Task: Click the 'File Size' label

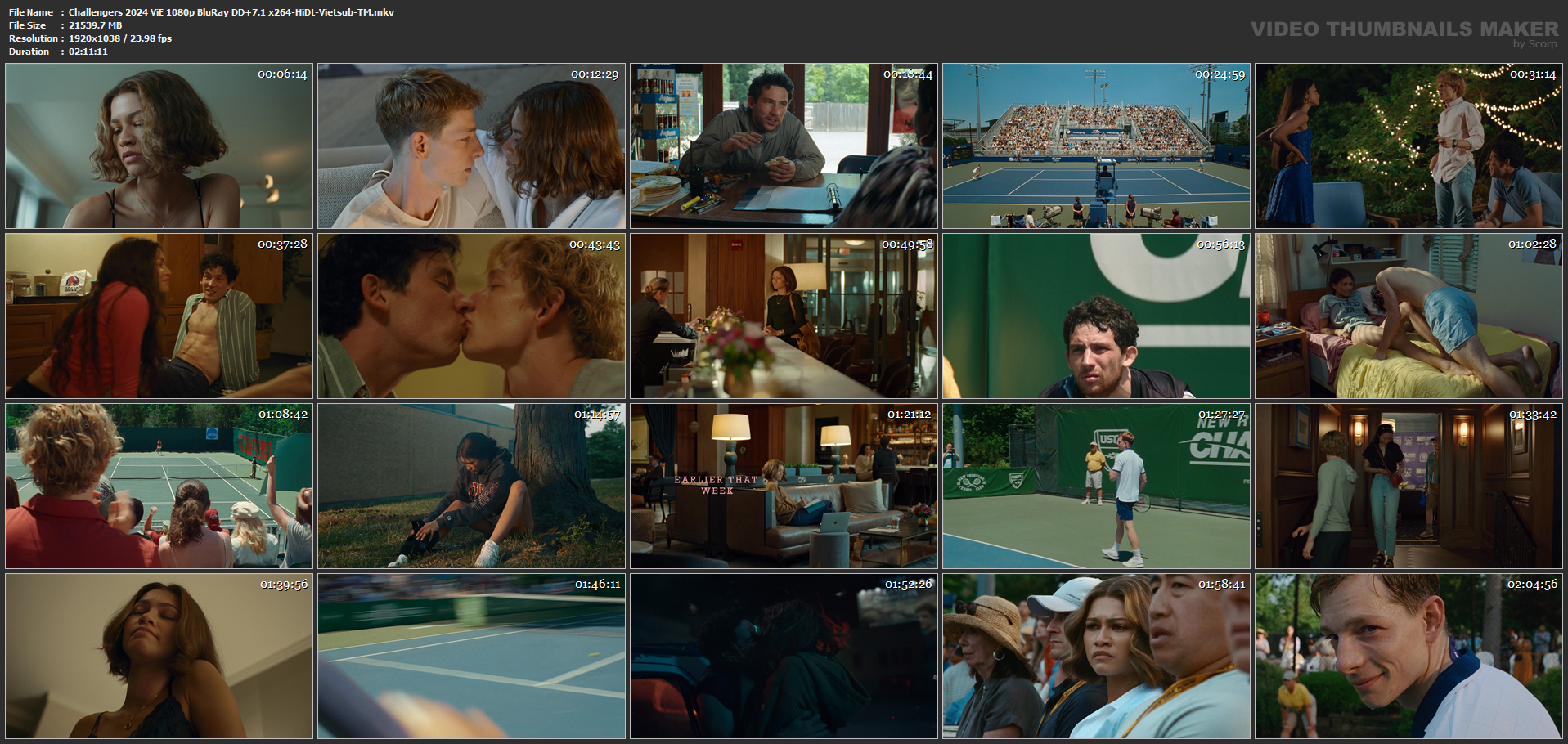Action: [x=28, y=25]
